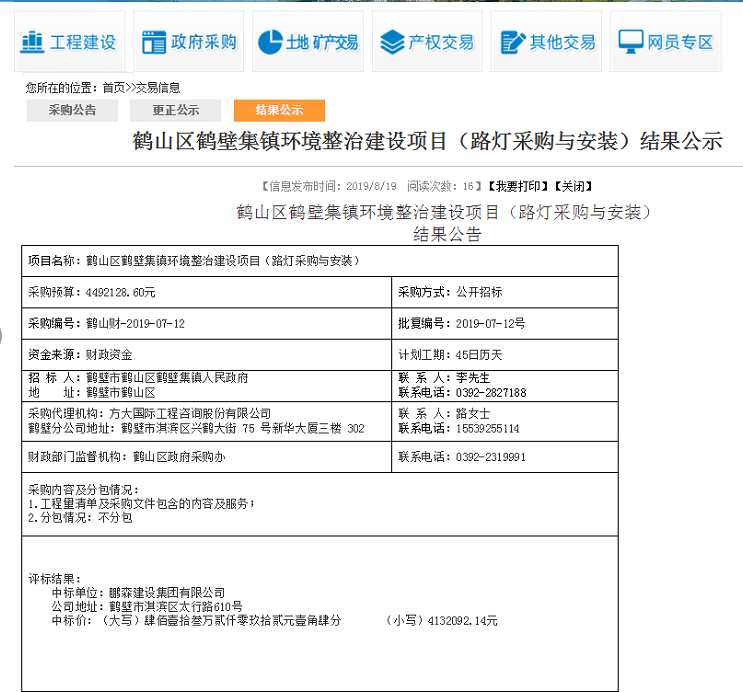
Task: Click the 我要打印 print link
Action: pyautogui.click(x=518, y=186)
